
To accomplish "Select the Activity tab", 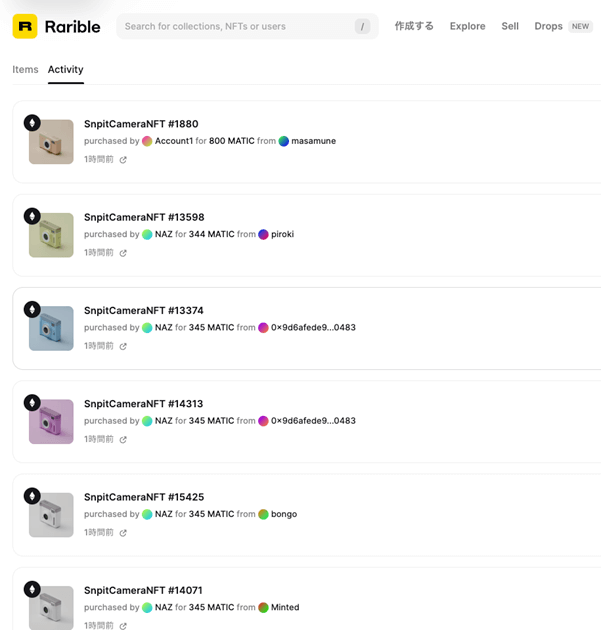I will 66,70.
